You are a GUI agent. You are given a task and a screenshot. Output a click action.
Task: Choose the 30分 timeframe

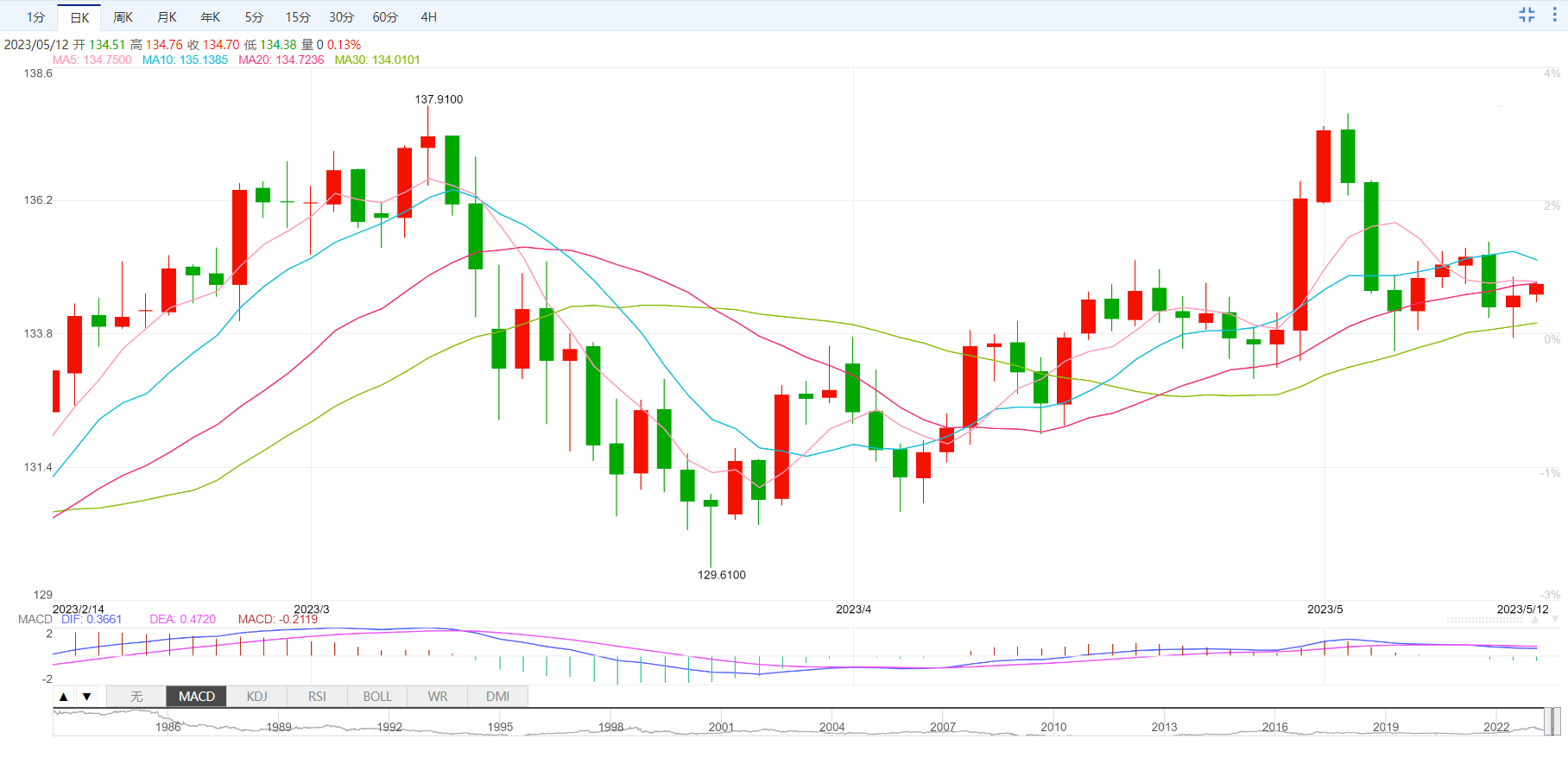tap(341, 17)
